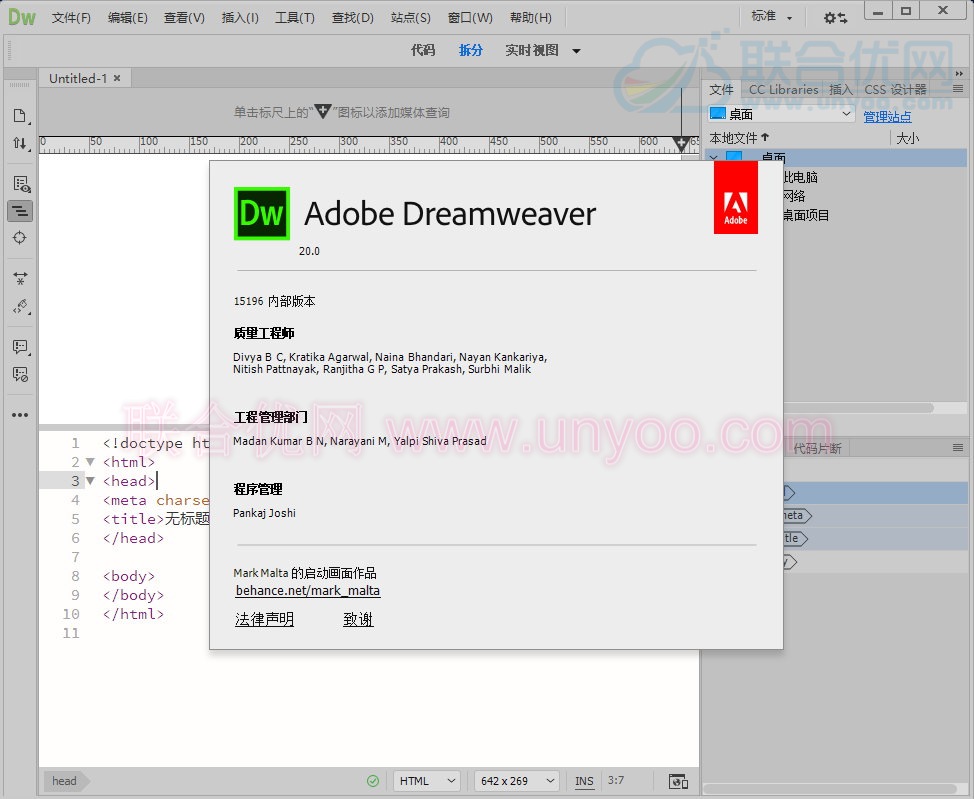Click the Expand All code tool
Viewport: 974px width, 799px height.
pos(19,279)
